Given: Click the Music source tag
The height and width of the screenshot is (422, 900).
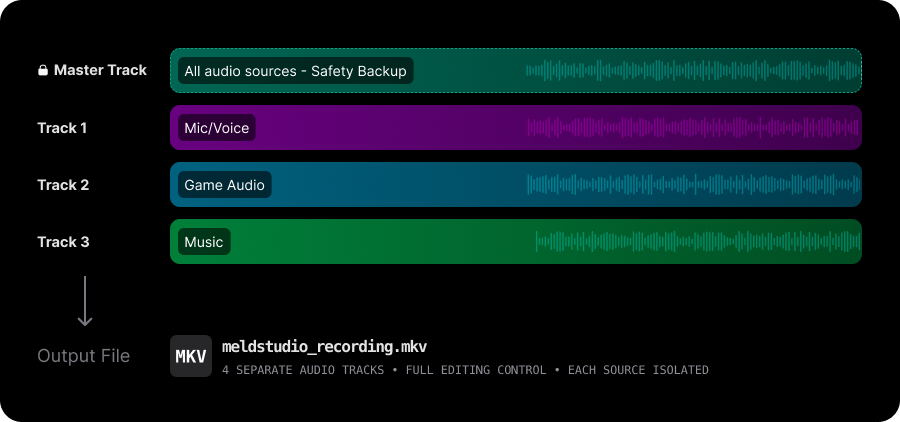Looking at the screenshot, I should click(204, 242).
